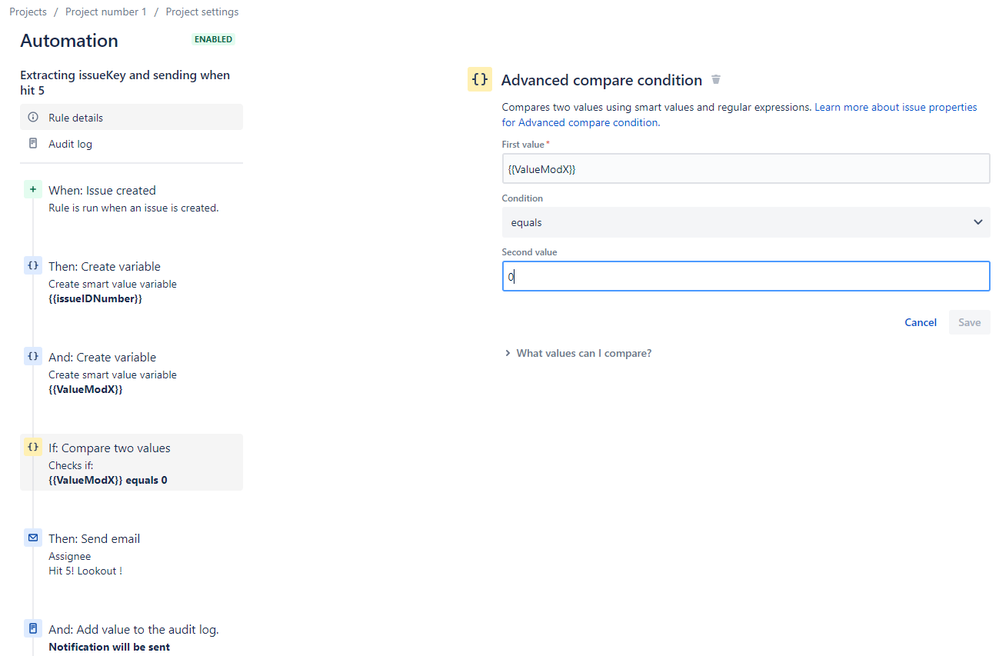The width and height of the screenshot is (999, 656).
Task: Click the envelope icon for Send email action
Action: coord(33,538)
